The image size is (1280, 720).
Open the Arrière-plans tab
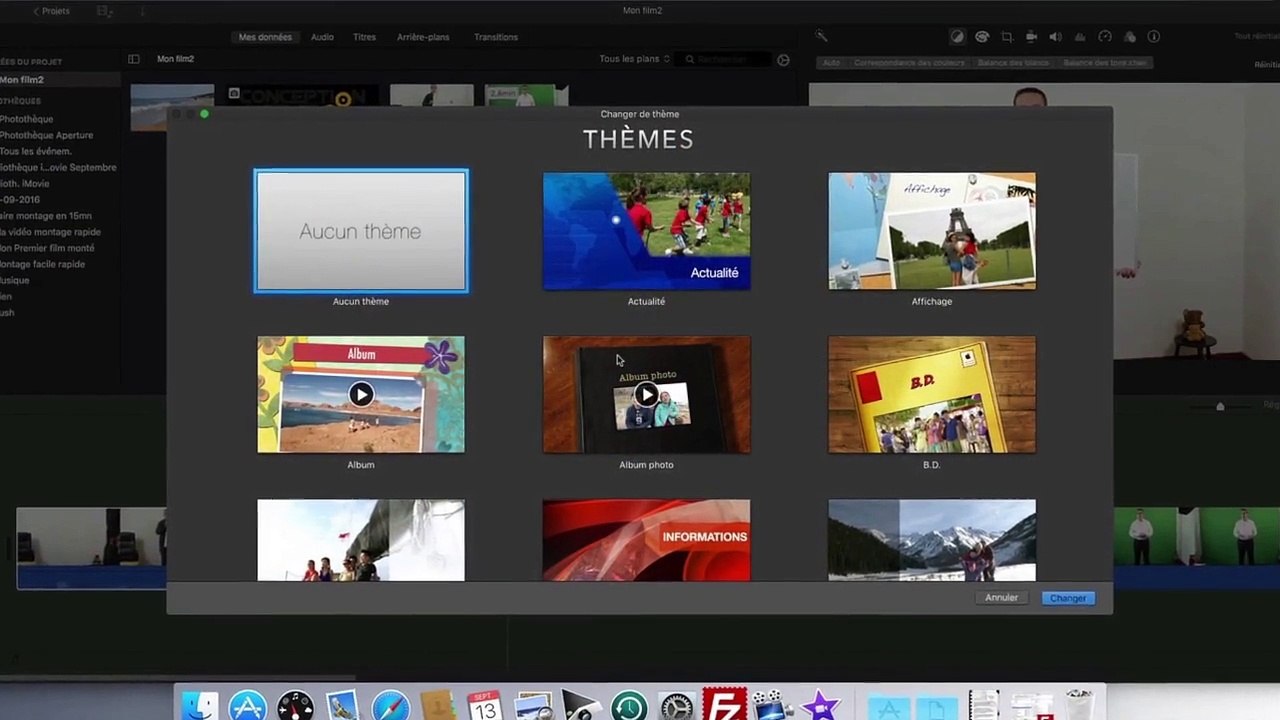point(423,37)
